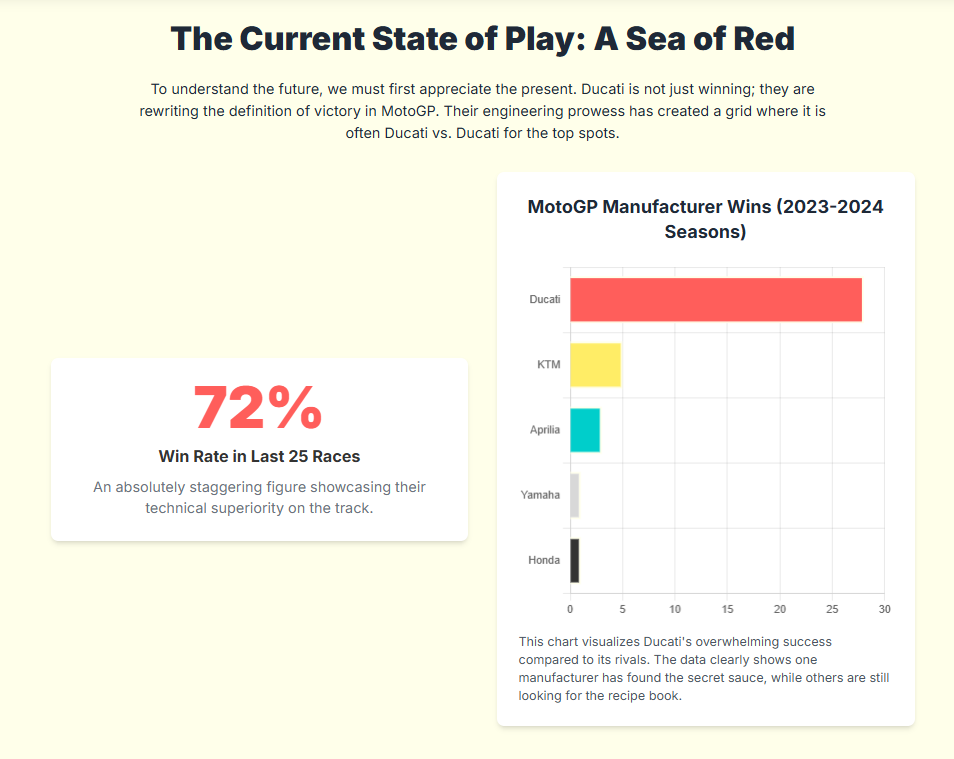Click the large 72% statistic
The image size is (954, 759).
pyautogui.click(x=259, y=408)
